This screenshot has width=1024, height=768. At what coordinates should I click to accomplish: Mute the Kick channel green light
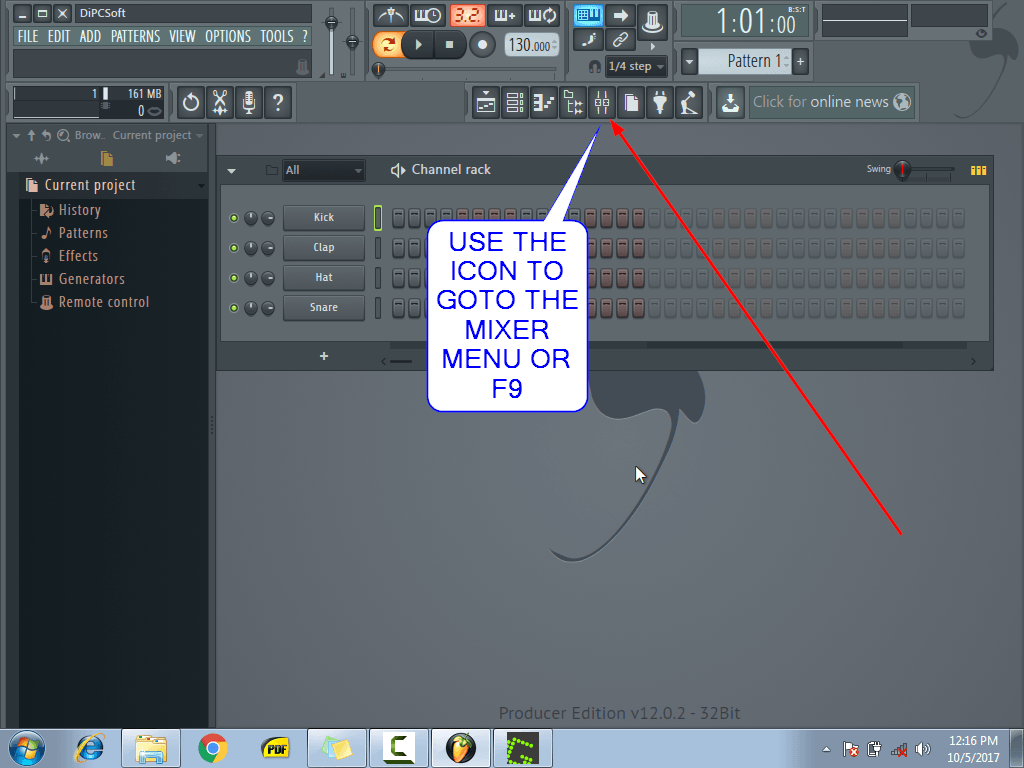[x=234, y=218]
